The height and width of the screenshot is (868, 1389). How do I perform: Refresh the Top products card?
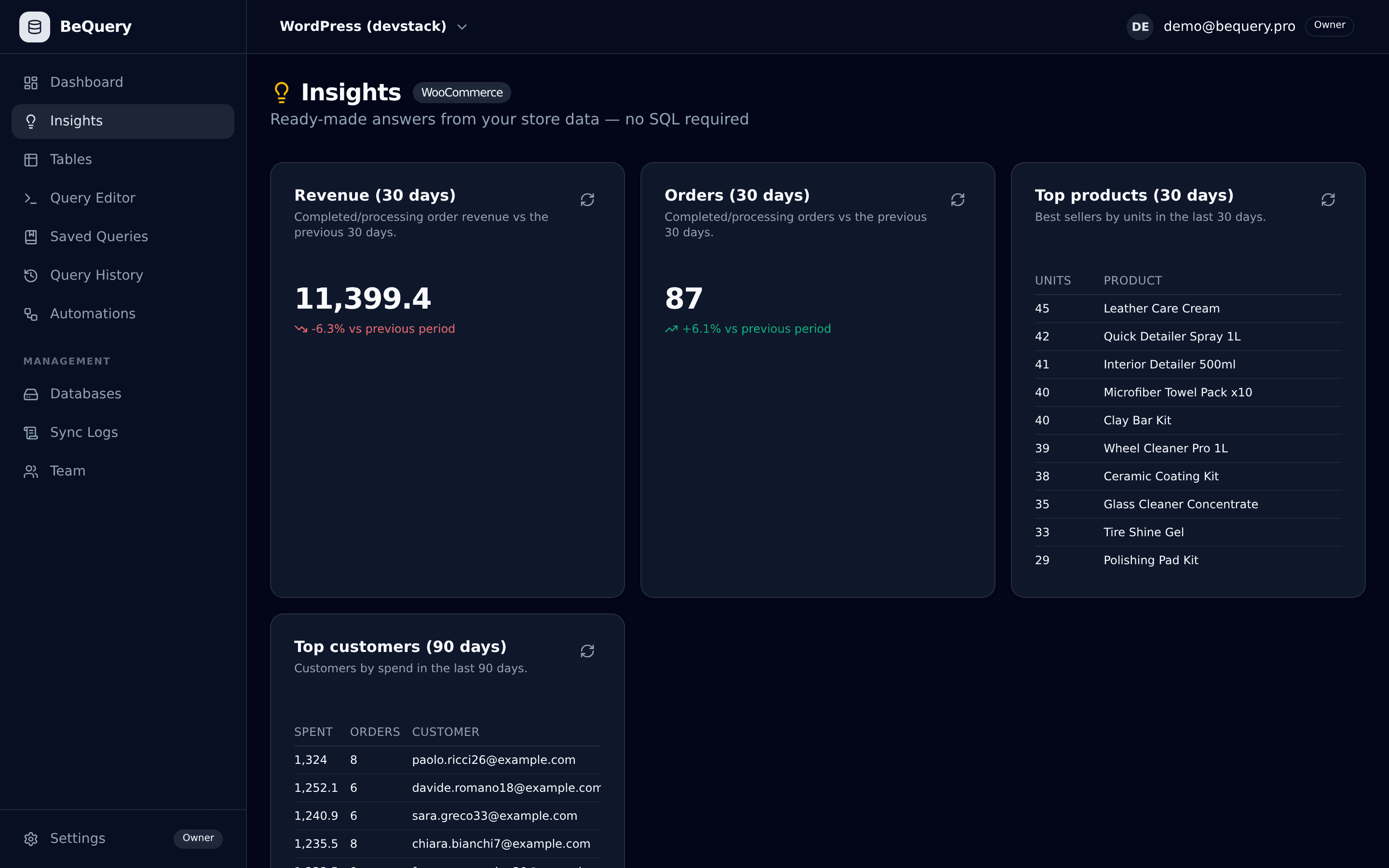pos(1328,200)
